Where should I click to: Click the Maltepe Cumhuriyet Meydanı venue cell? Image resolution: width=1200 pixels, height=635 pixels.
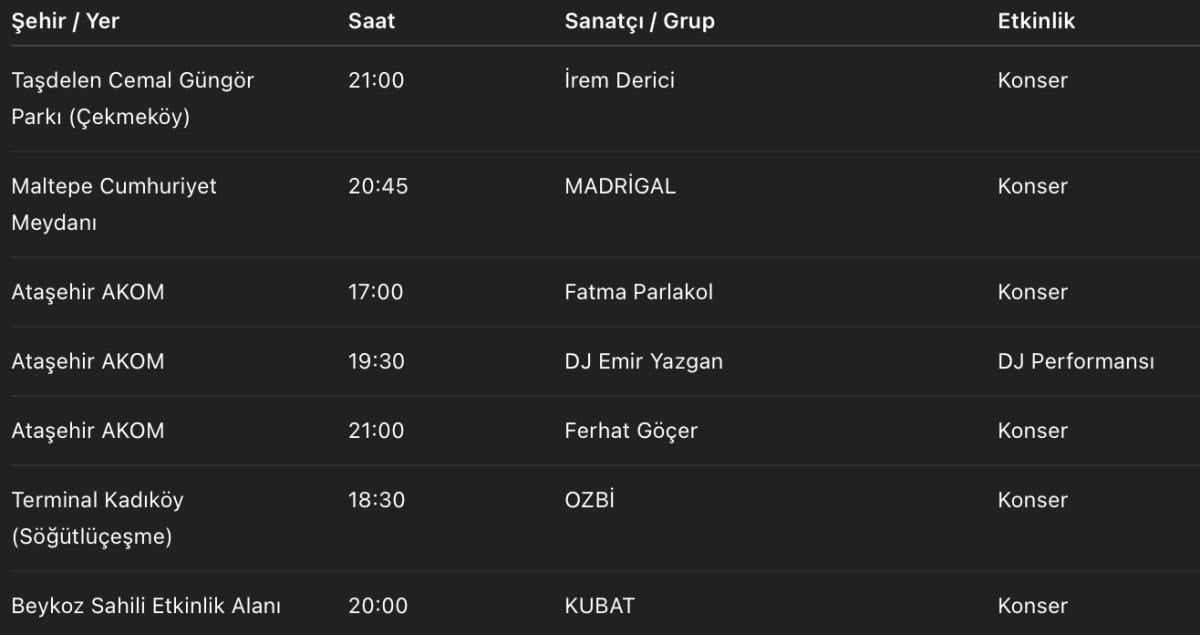click(113, 204)
